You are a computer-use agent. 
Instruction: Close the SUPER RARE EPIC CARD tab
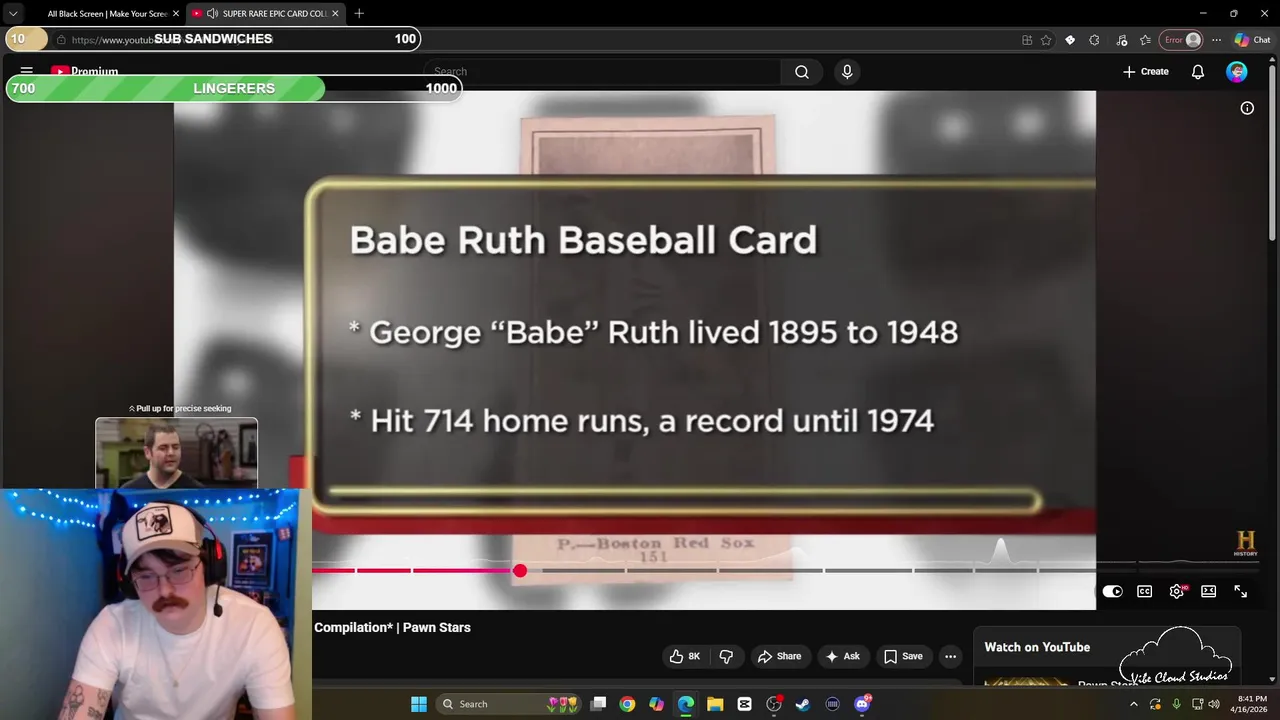pyautogui.click(x=335, y=14)
